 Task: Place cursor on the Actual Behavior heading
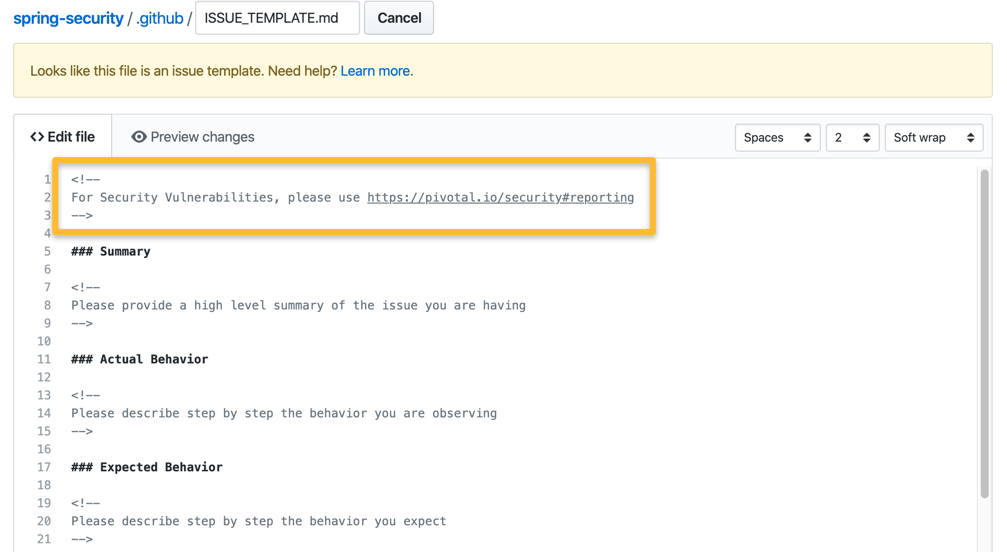[140, 360]
